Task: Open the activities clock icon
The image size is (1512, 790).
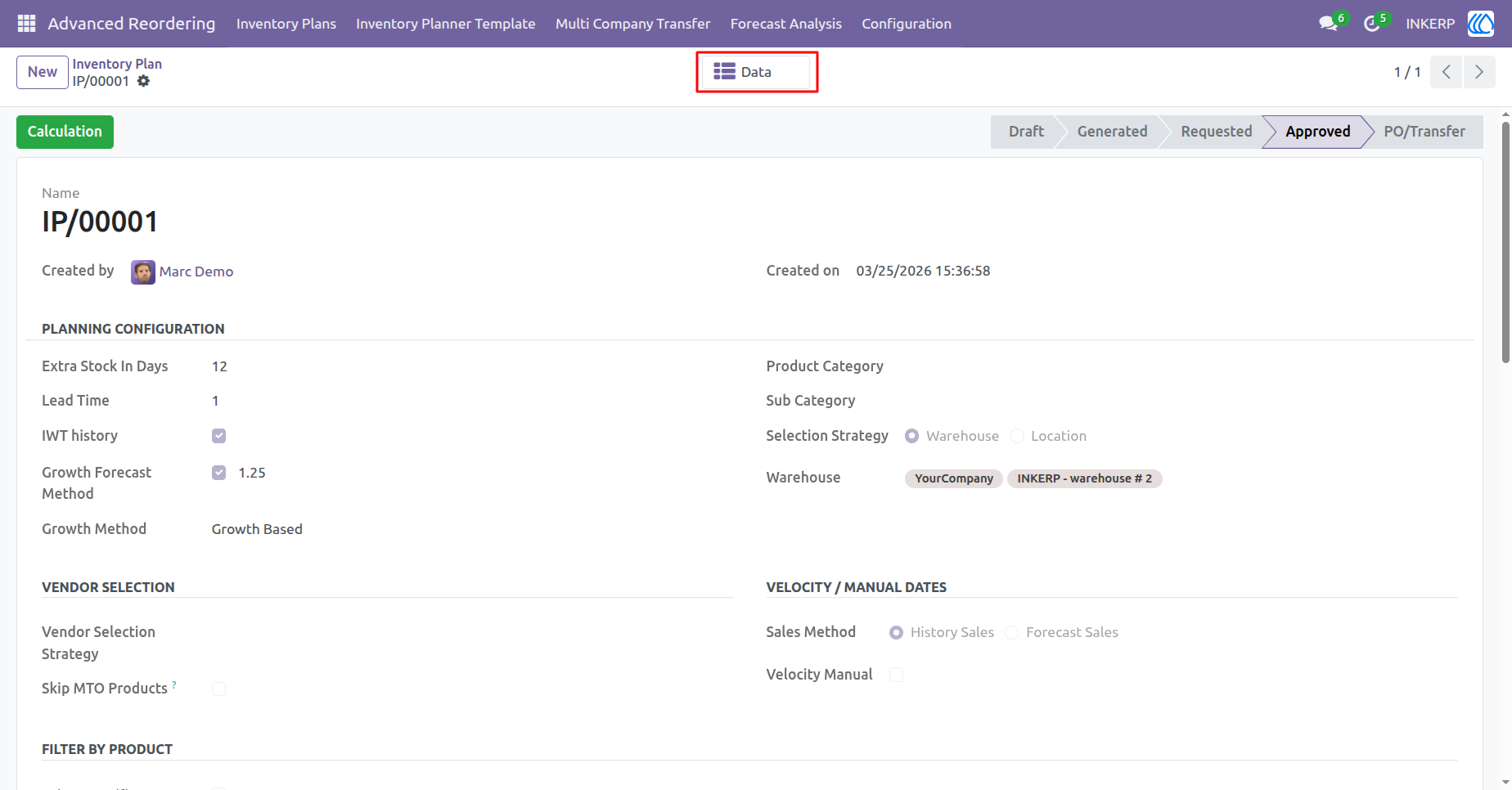Action: [x=1371, y=24]
